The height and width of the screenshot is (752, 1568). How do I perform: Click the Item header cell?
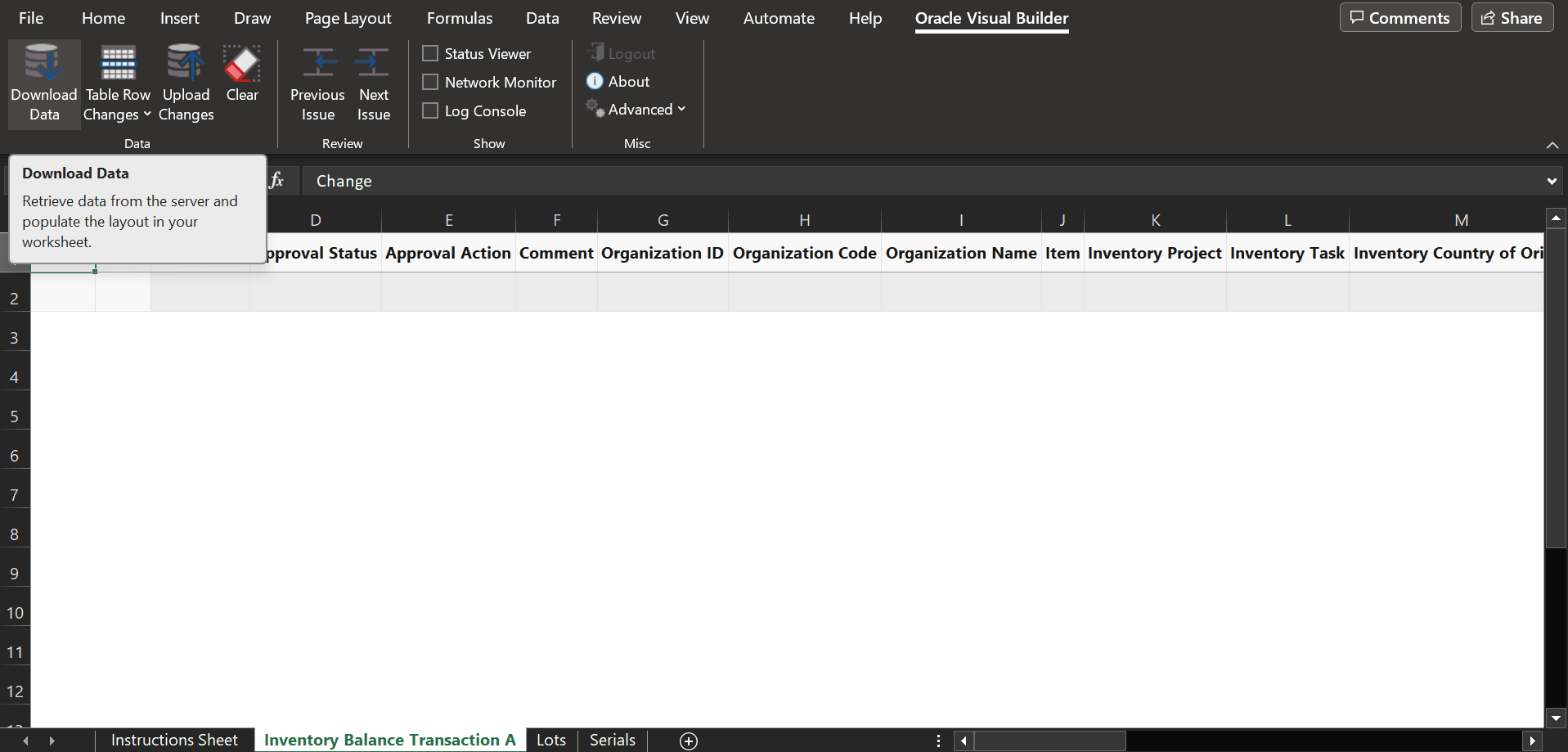tap(1063, 253)
